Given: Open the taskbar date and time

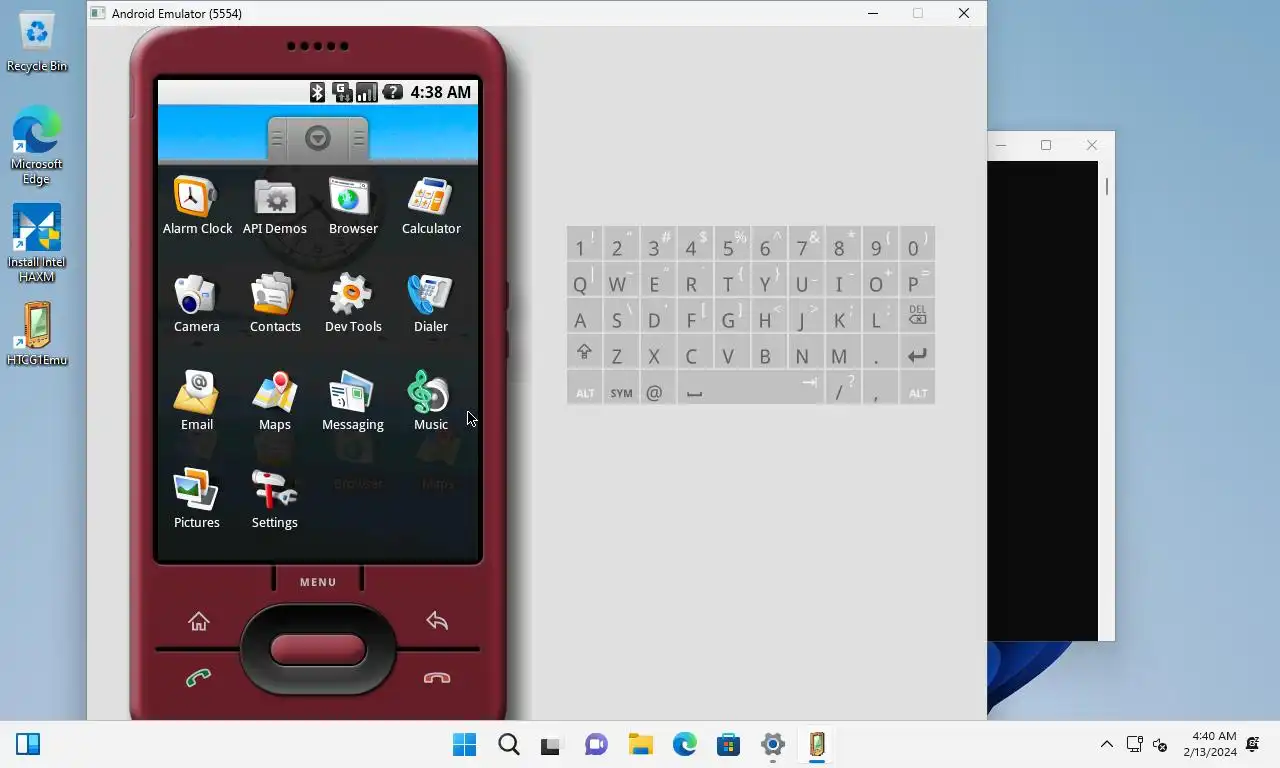Looking at the screenshot, I should click(1210, 744).
